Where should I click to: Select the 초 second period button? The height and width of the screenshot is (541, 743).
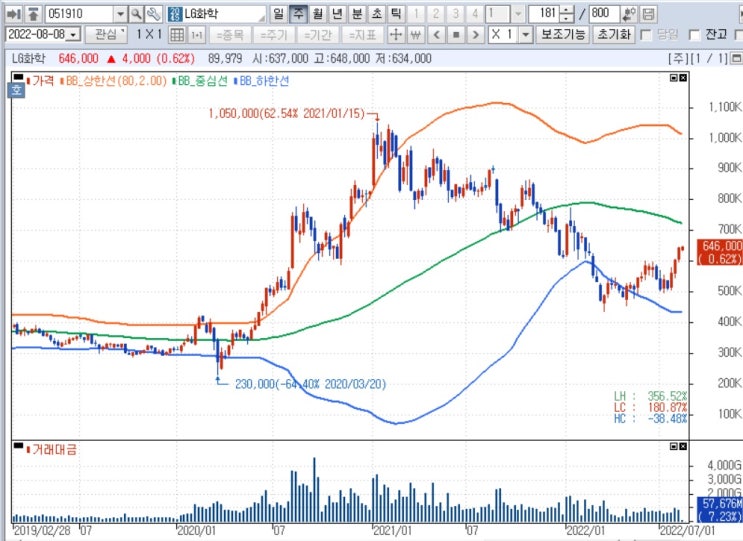point(376,14)
